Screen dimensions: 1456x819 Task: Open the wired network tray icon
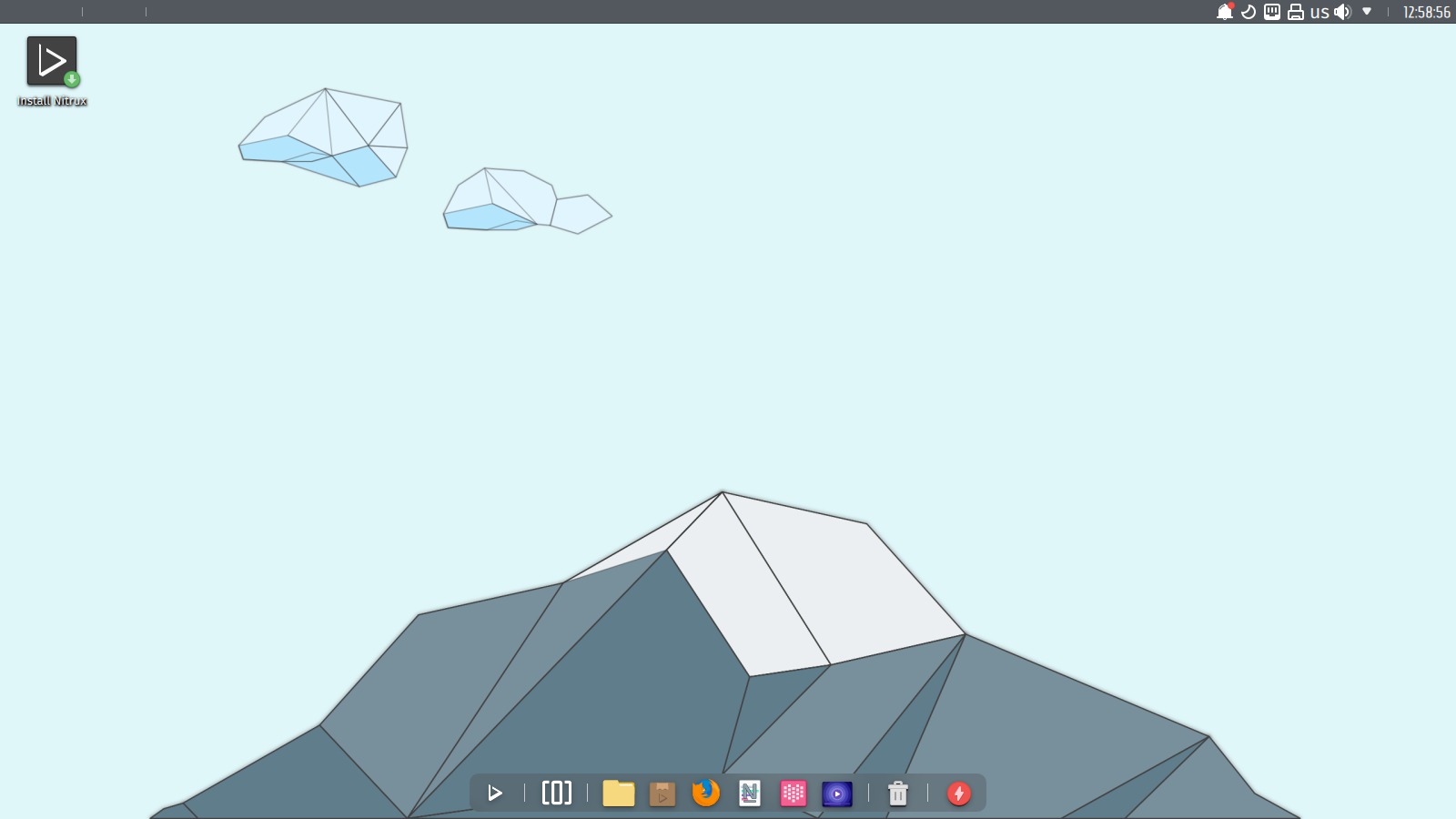(x=1272, y=12)
